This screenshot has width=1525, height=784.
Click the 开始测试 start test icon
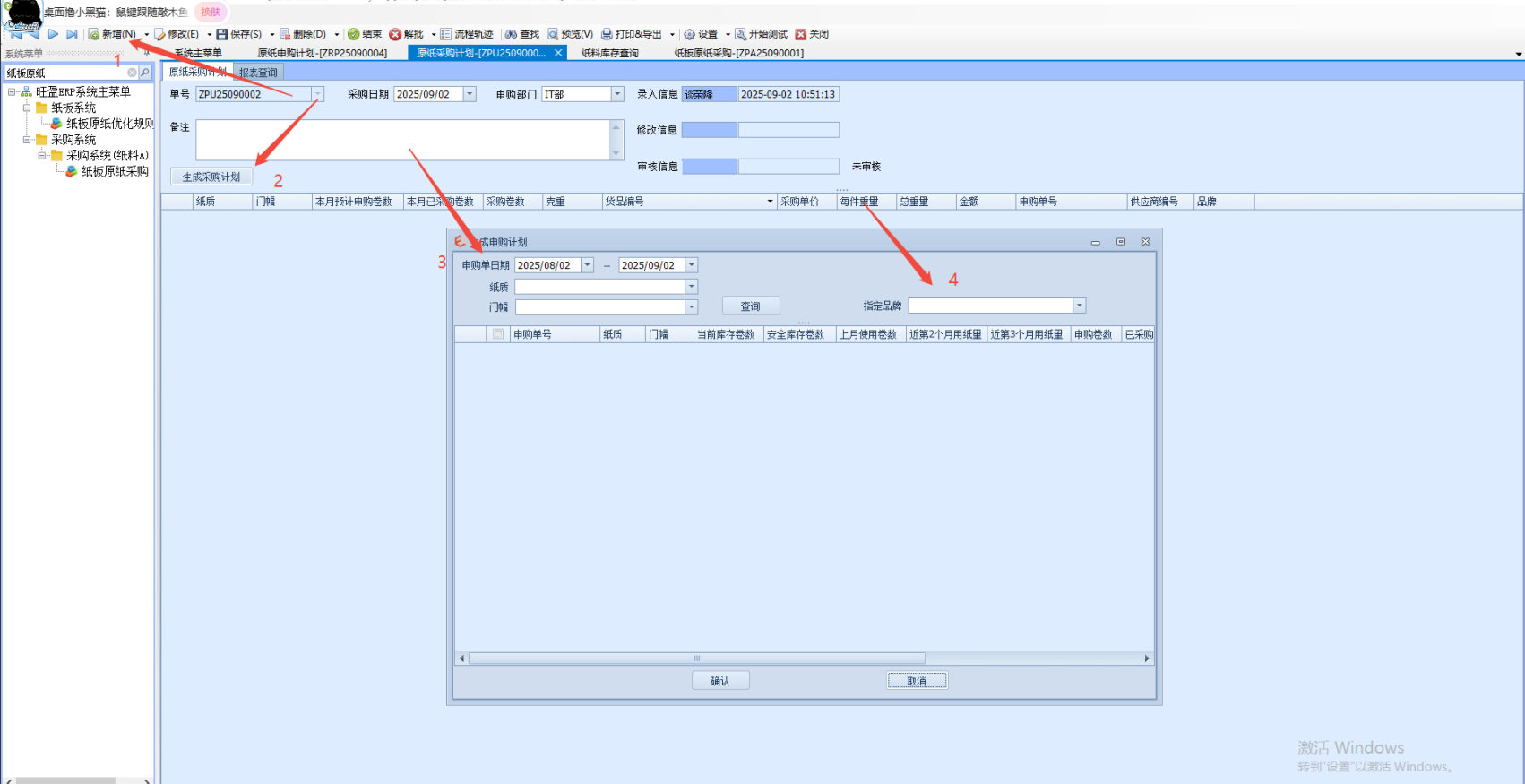(741, 34)
